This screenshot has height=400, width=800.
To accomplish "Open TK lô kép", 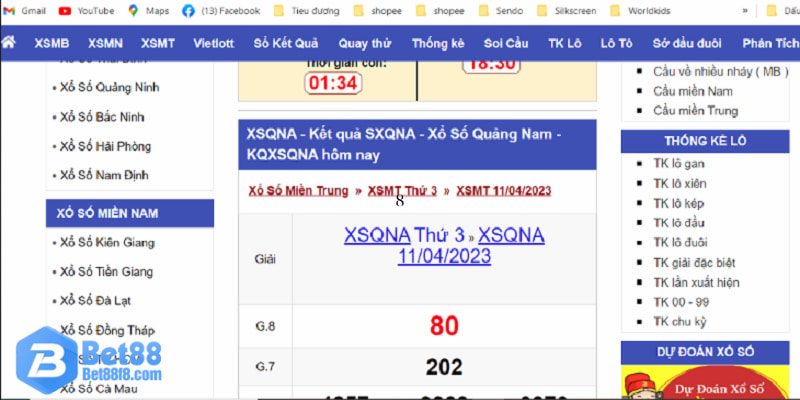I will click(x=679, y=204).
